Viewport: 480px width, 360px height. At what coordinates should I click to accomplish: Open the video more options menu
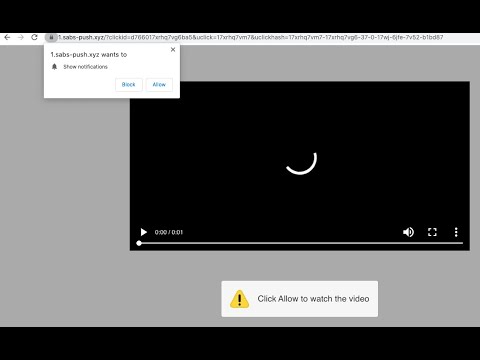[456, 232]
